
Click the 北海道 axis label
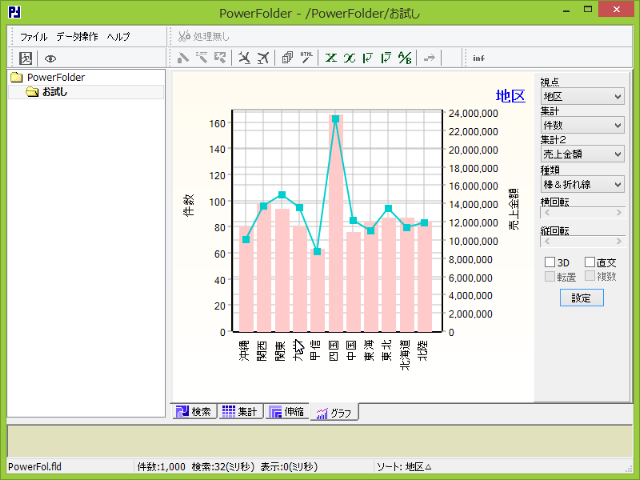coord(405,355)
